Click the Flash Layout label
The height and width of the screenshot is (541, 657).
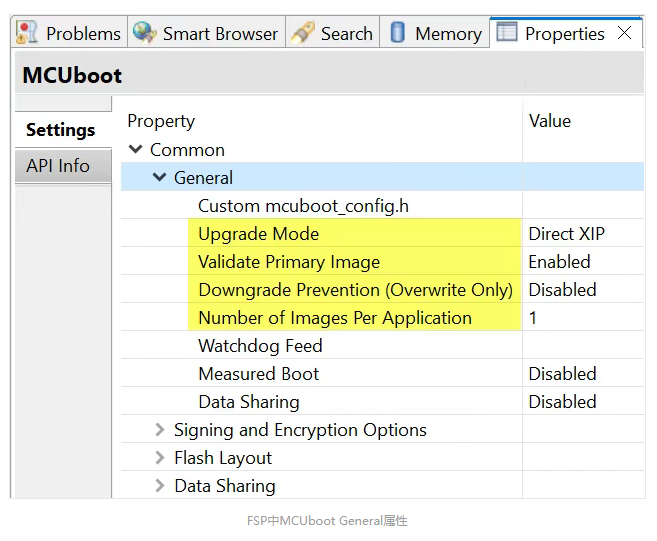tap(223, 458)
